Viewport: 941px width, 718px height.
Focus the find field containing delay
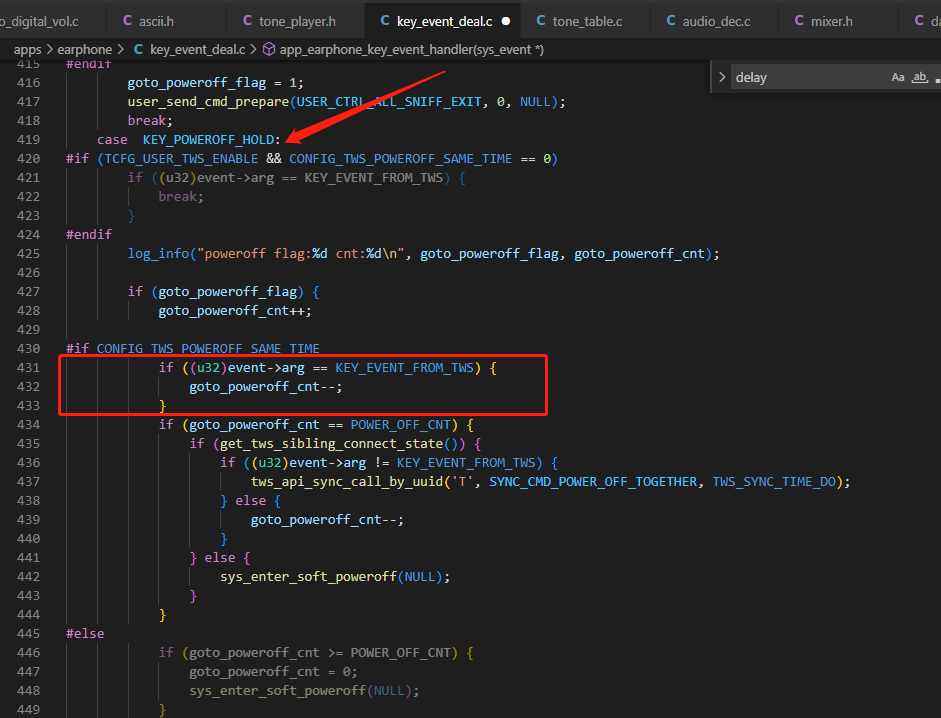(x=810, y=77)
